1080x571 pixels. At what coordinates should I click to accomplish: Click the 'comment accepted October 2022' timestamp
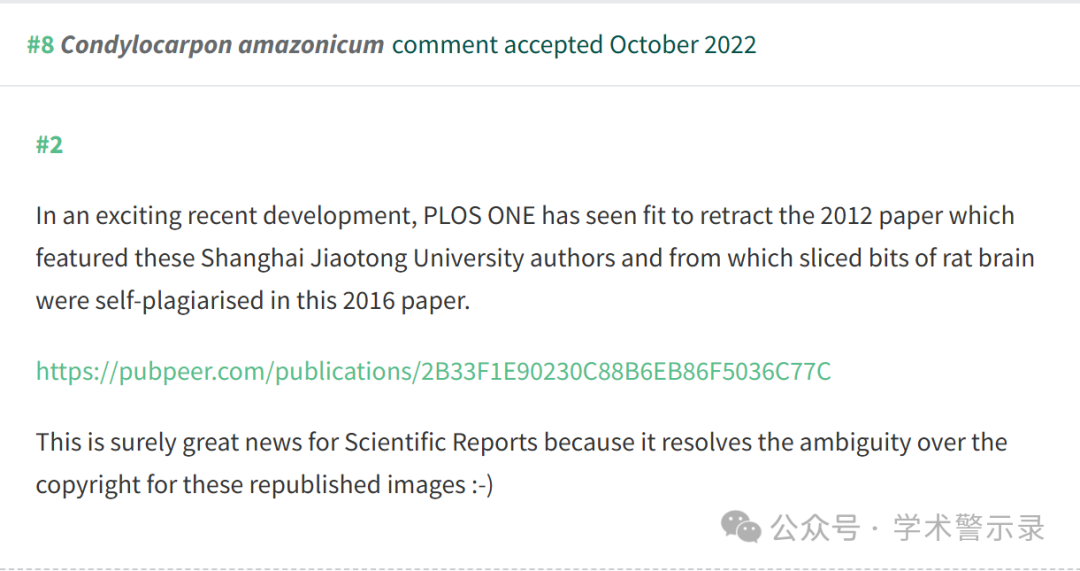574,45
